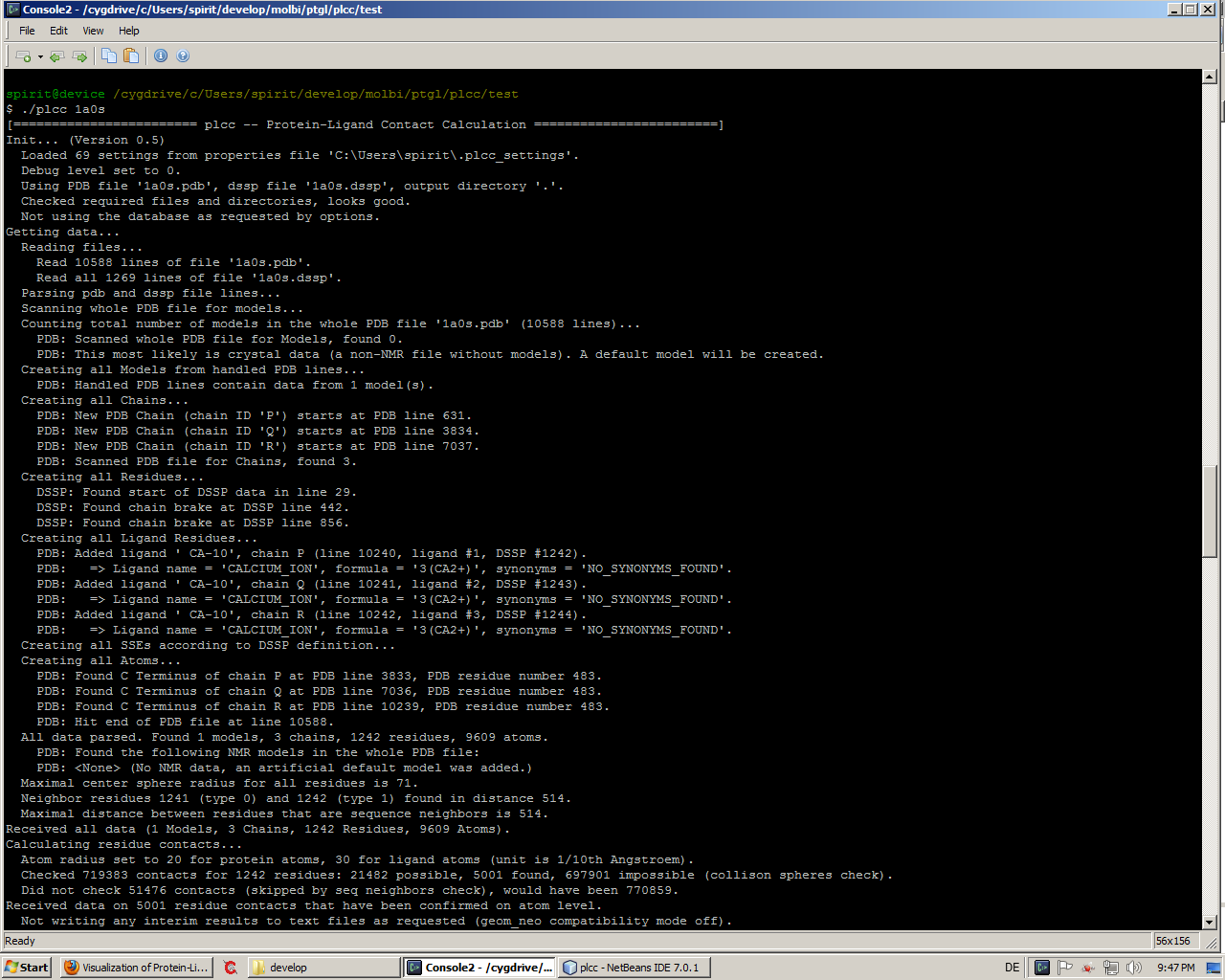Click the Console2 title bar icon
Screen dimensions: 1225x980
[x=13, y=9]
